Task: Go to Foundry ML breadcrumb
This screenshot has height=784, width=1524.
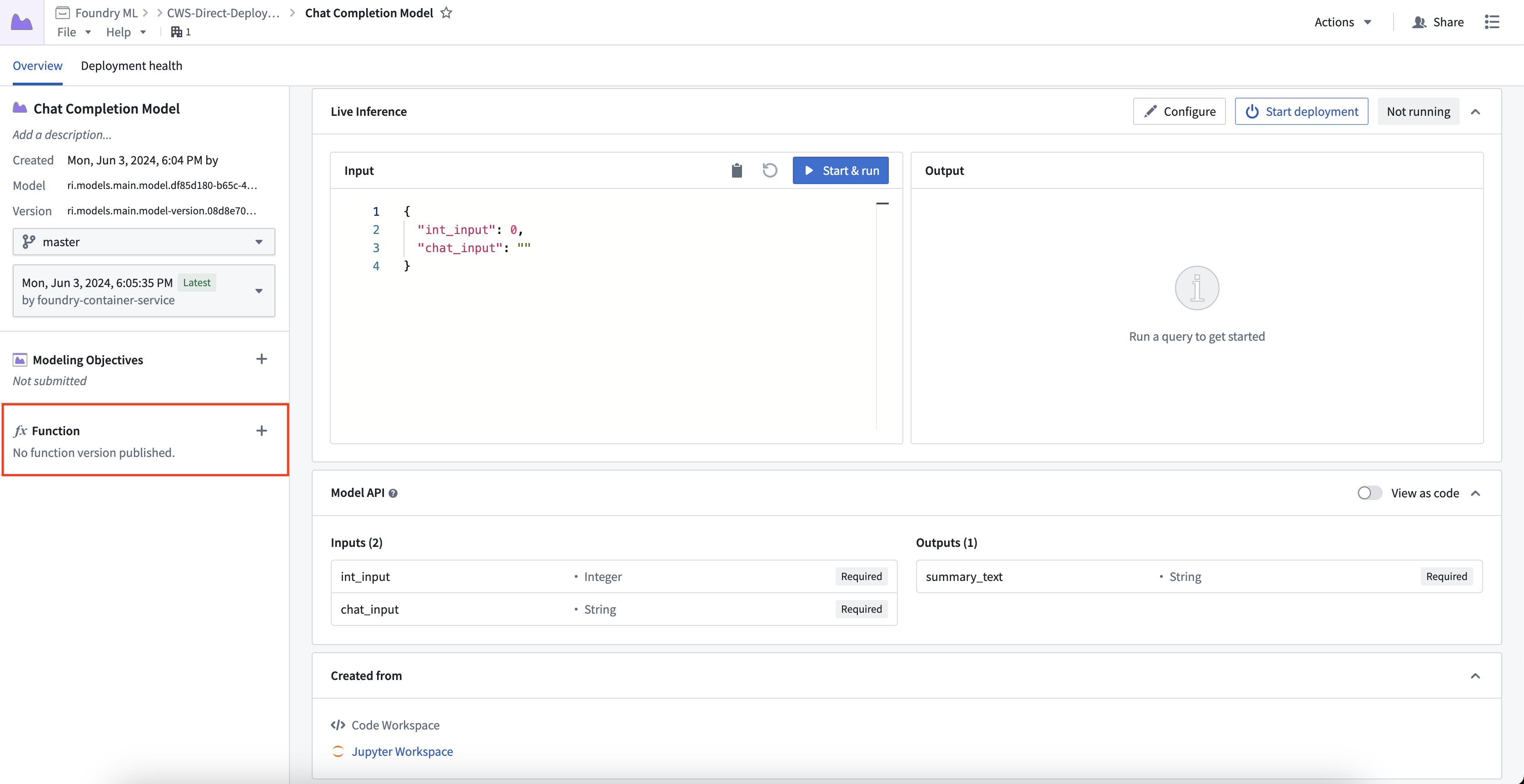Action: tap(106, 12)
